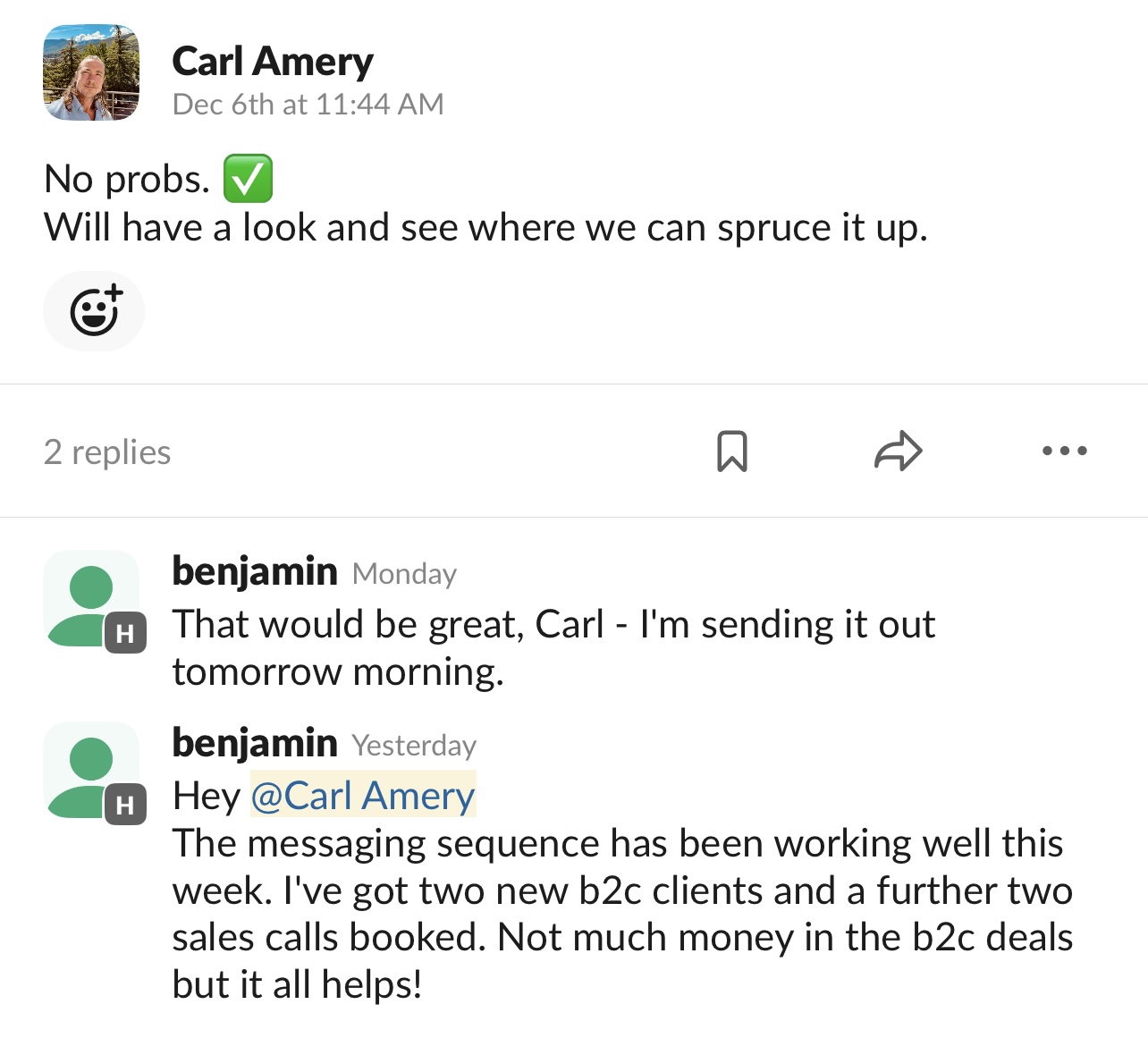Open Carl Amery's profile photo
The image size is (1148, 1038).
click(91, 72)
